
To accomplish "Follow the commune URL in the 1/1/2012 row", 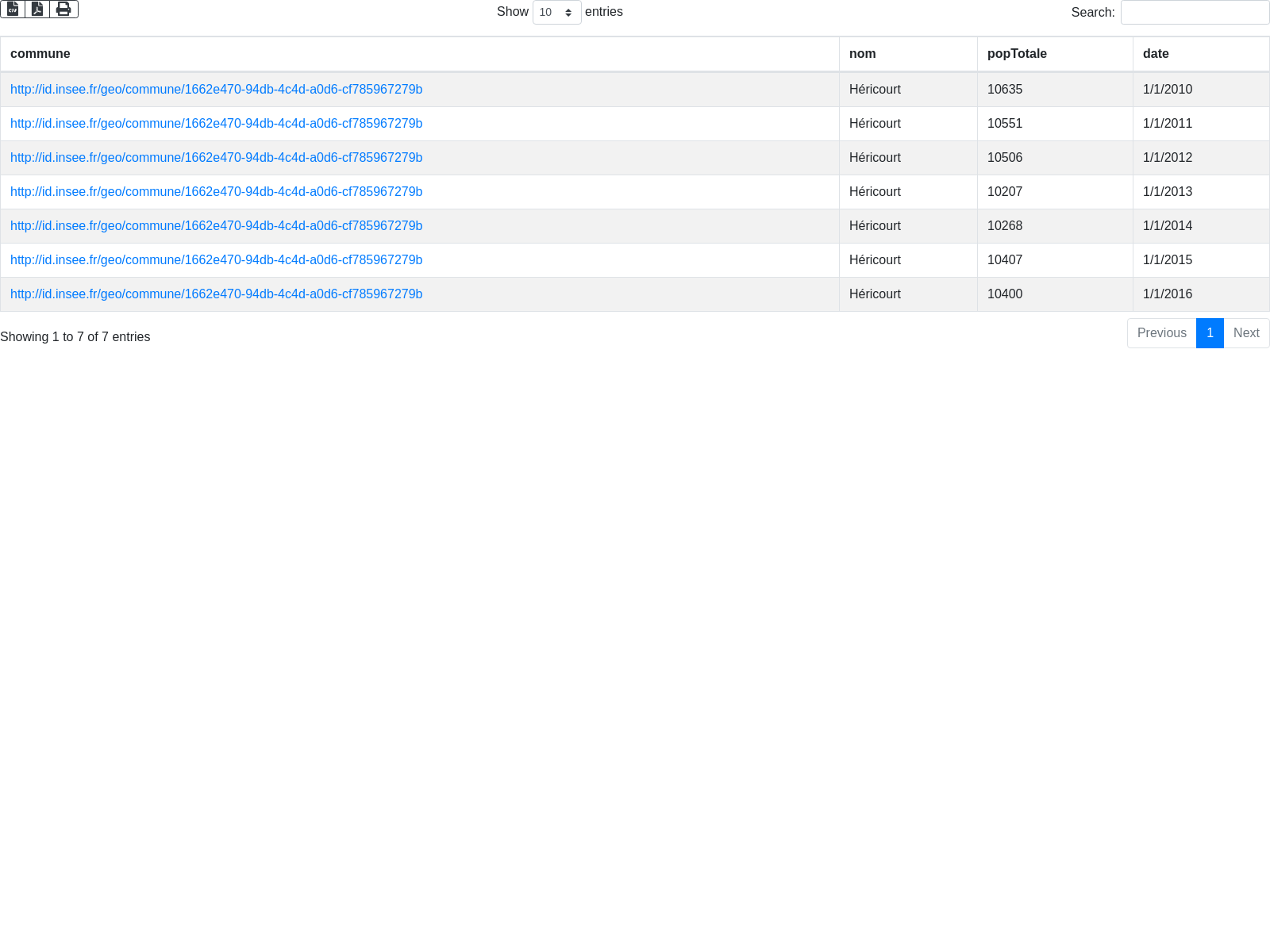I will [x=216, y=158].
